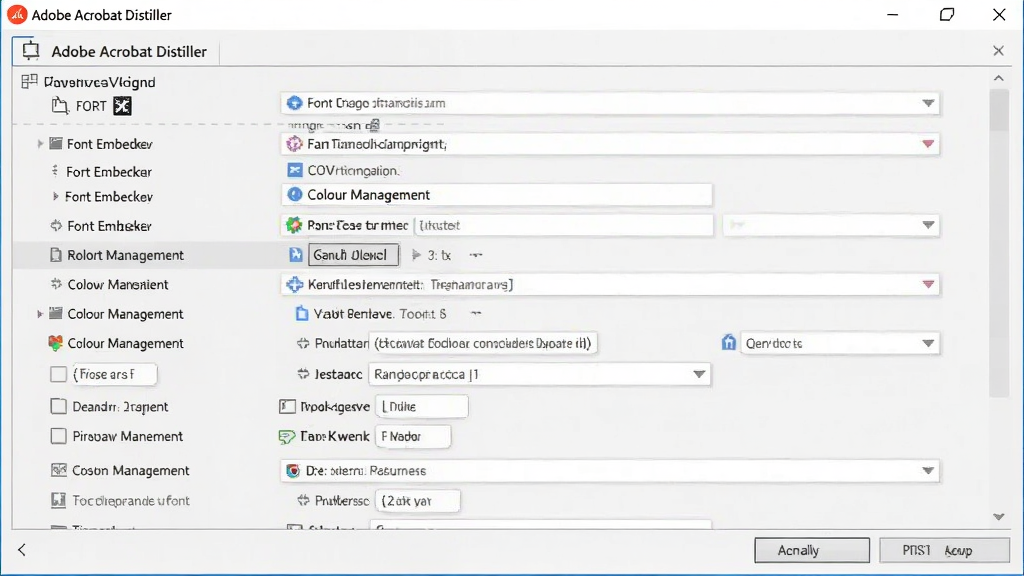Select the Cosón Management item
This screenshot has width=1024, height=576.
click(x=131, y=470)
